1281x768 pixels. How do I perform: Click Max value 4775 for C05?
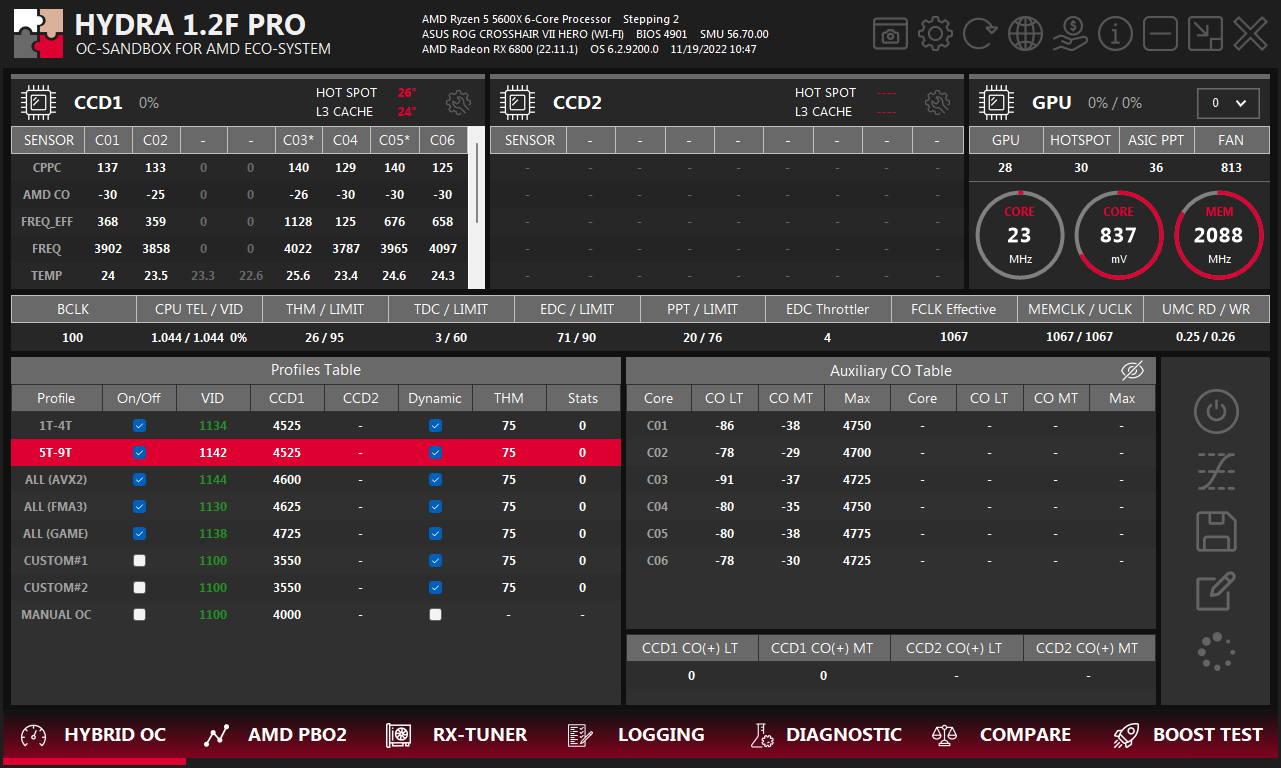coord(857,533)
